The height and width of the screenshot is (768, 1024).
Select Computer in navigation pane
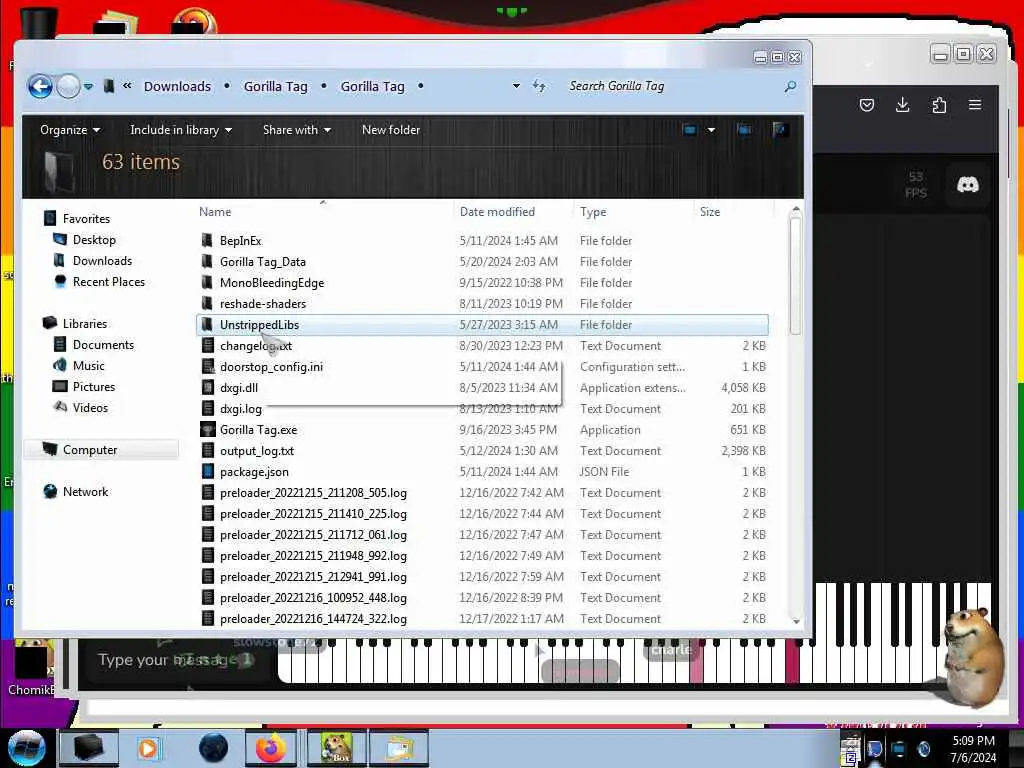click(90, 449)
